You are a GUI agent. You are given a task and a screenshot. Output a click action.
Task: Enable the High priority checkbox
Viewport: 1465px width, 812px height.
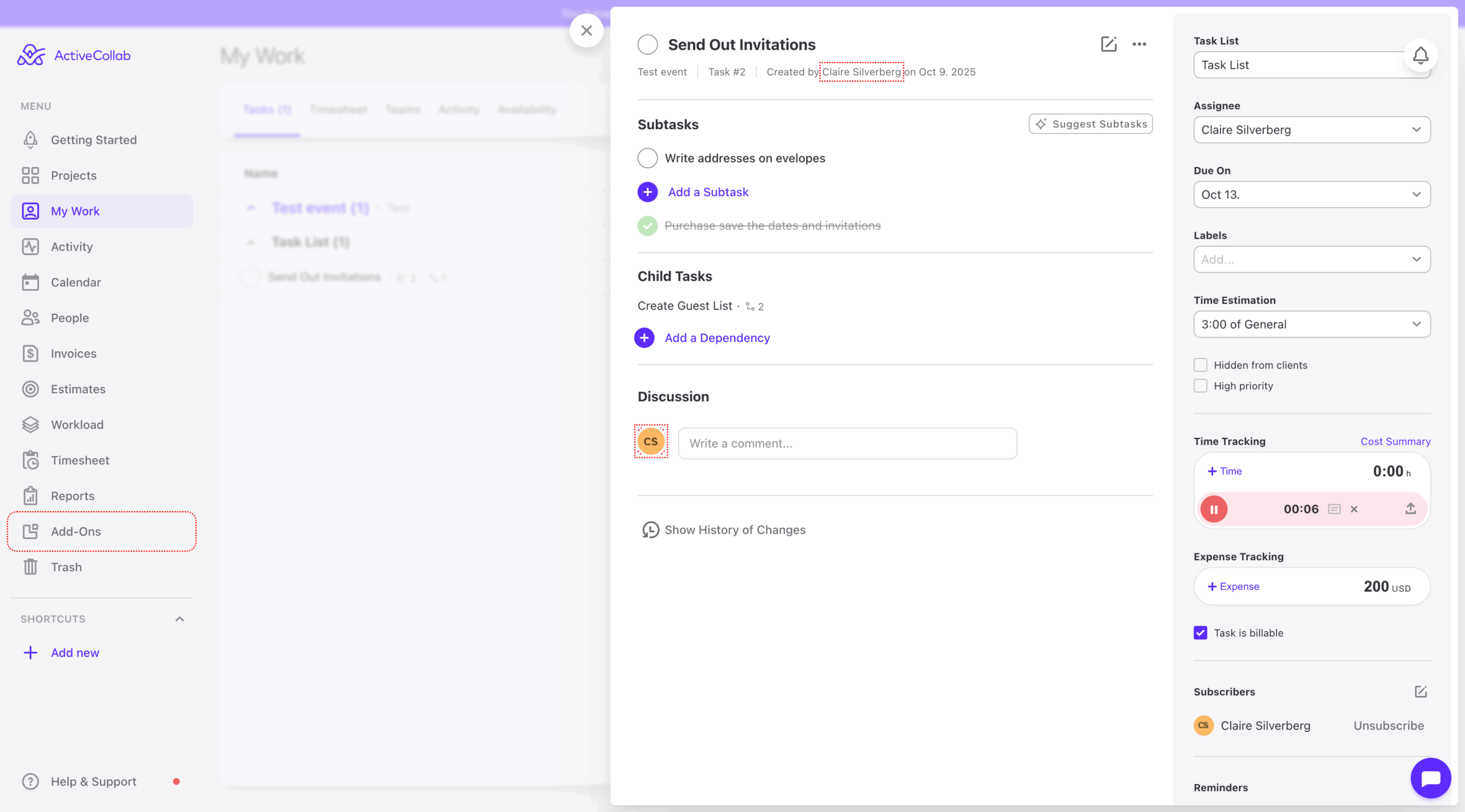tap(1200, 386)
